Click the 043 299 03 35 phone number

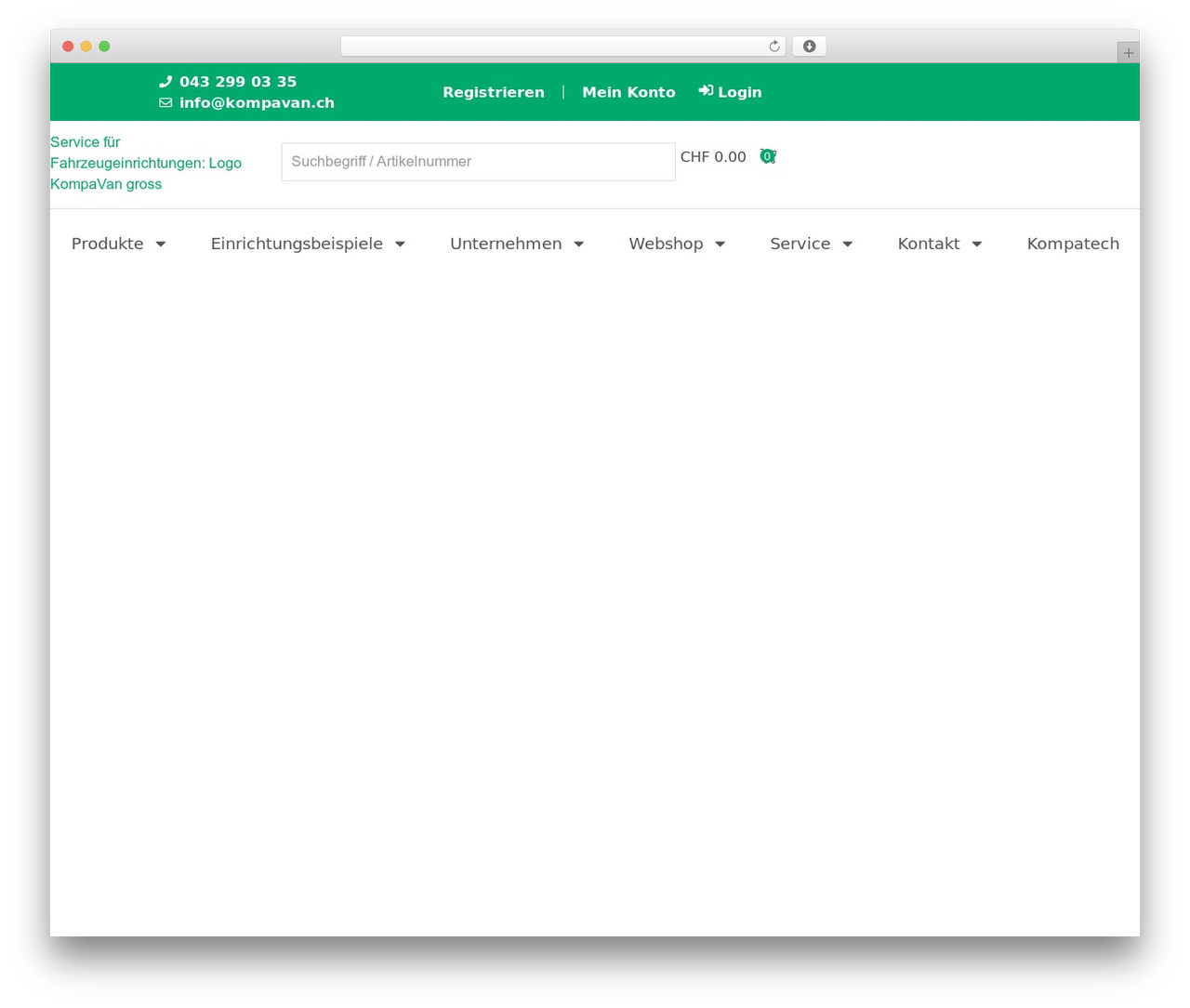coord(238,82)
